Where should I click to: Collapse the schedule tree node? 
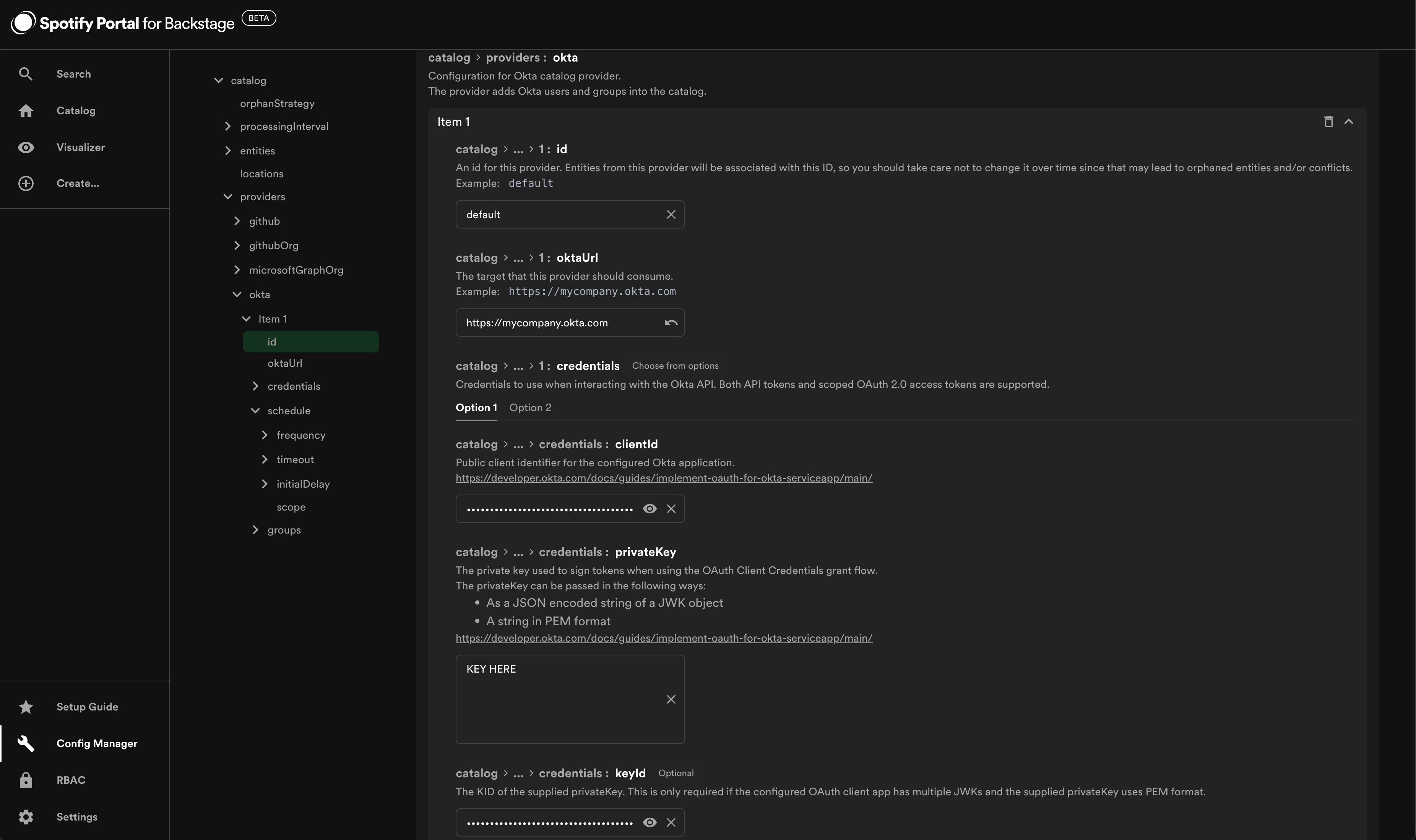pyautogui.click(x=255, y=410)
